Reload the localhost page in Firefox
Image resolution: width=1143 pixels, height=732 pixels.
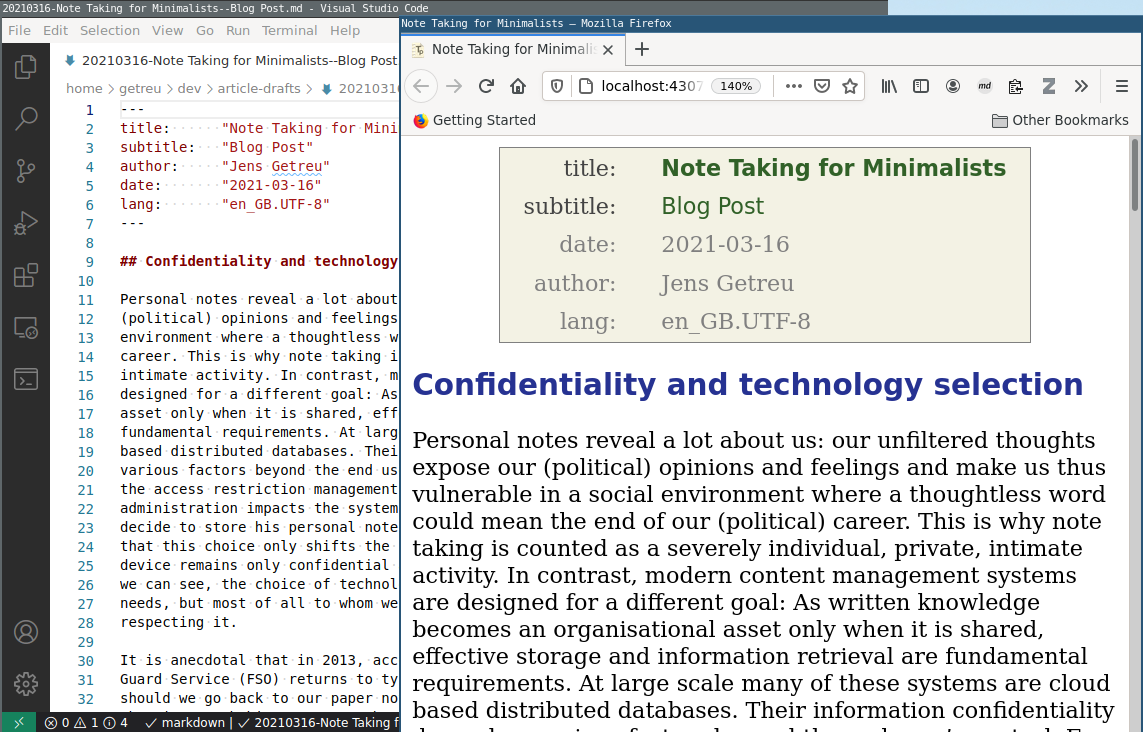[486, 86]
